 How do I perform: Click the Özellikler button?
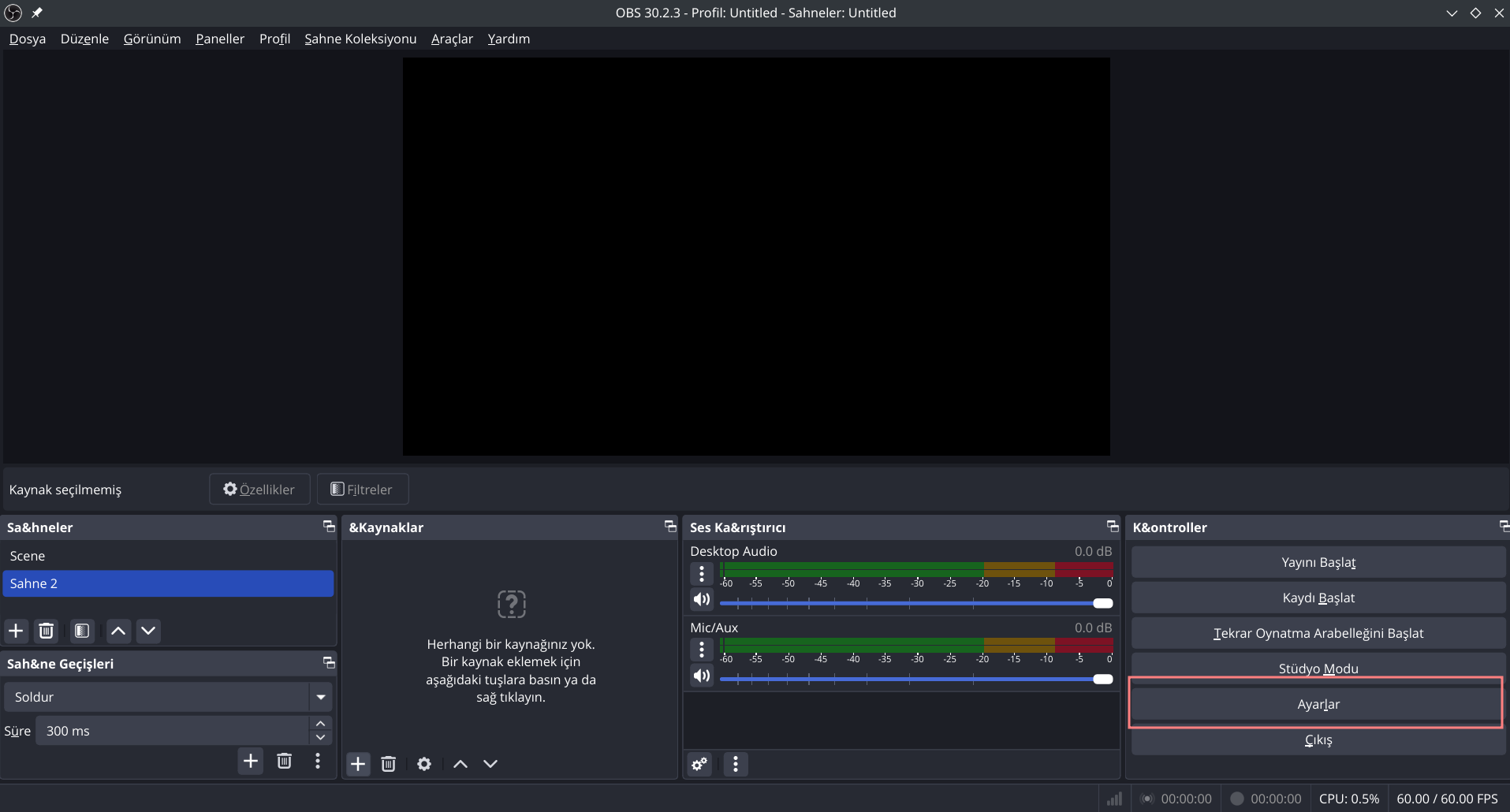click(x=259, y=489)
